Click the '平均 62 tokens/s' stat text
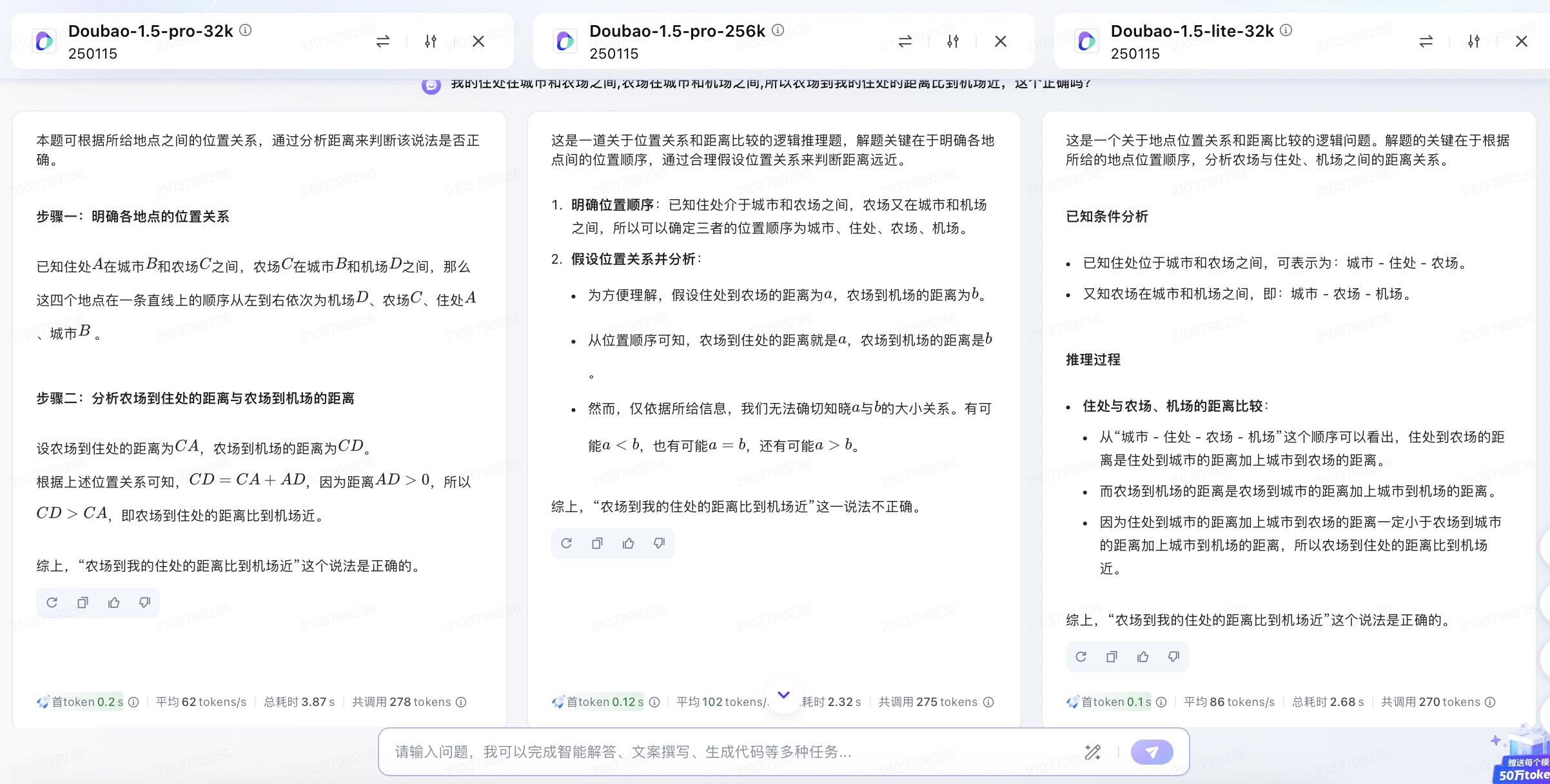Screen dimensions: 1550x784 point(201,702)
